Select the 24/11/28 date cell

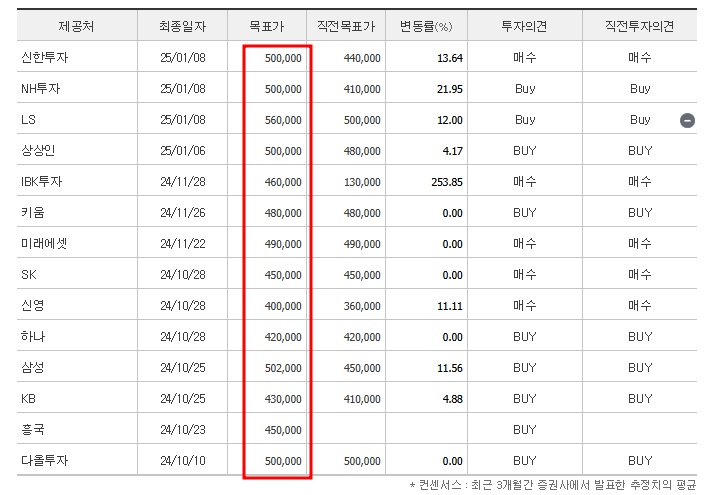coord(183,182)
